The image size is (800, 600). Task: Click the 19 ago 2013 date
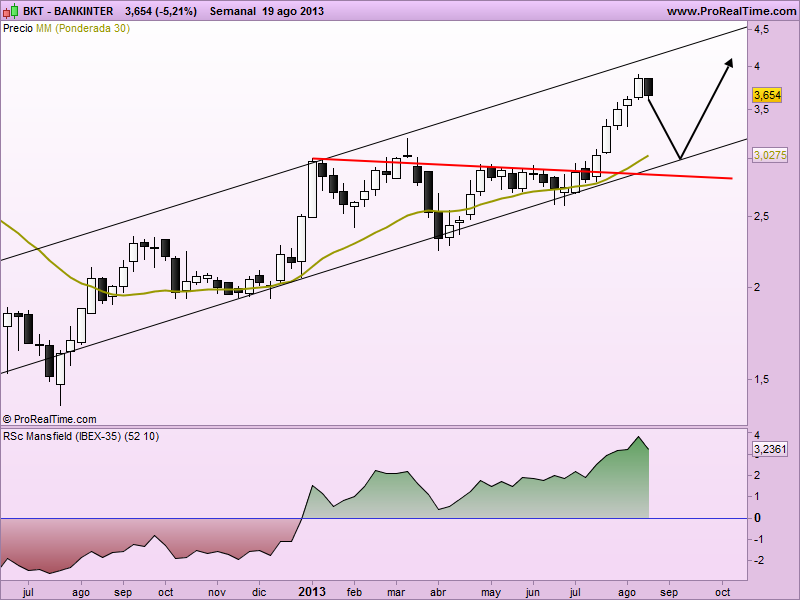(293, 11)
